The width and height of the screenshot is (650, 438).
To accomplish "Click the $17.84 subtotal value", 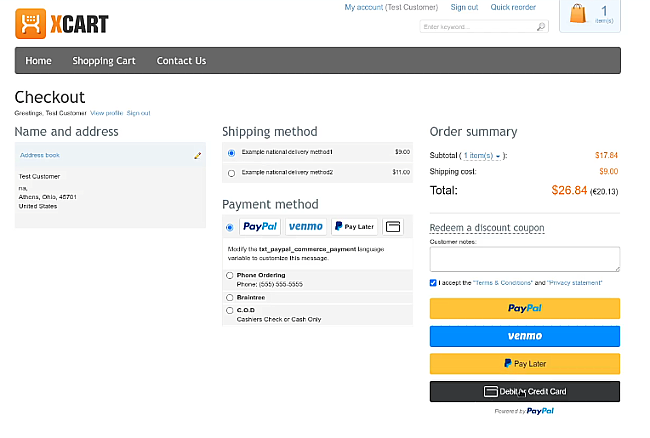I will [606, 155].
